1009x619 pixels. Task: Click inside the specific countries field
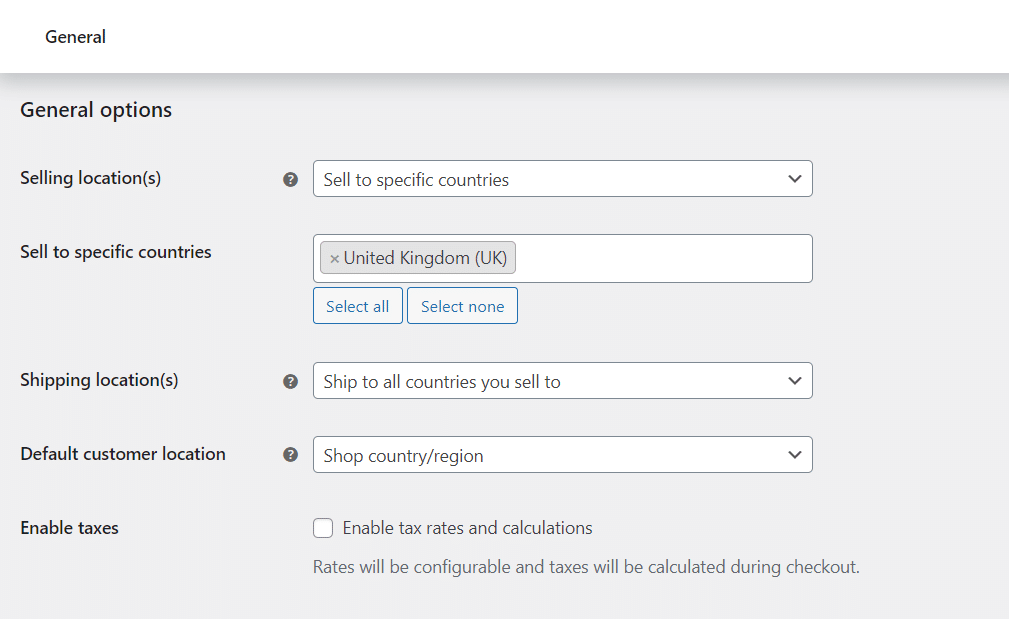650,258
